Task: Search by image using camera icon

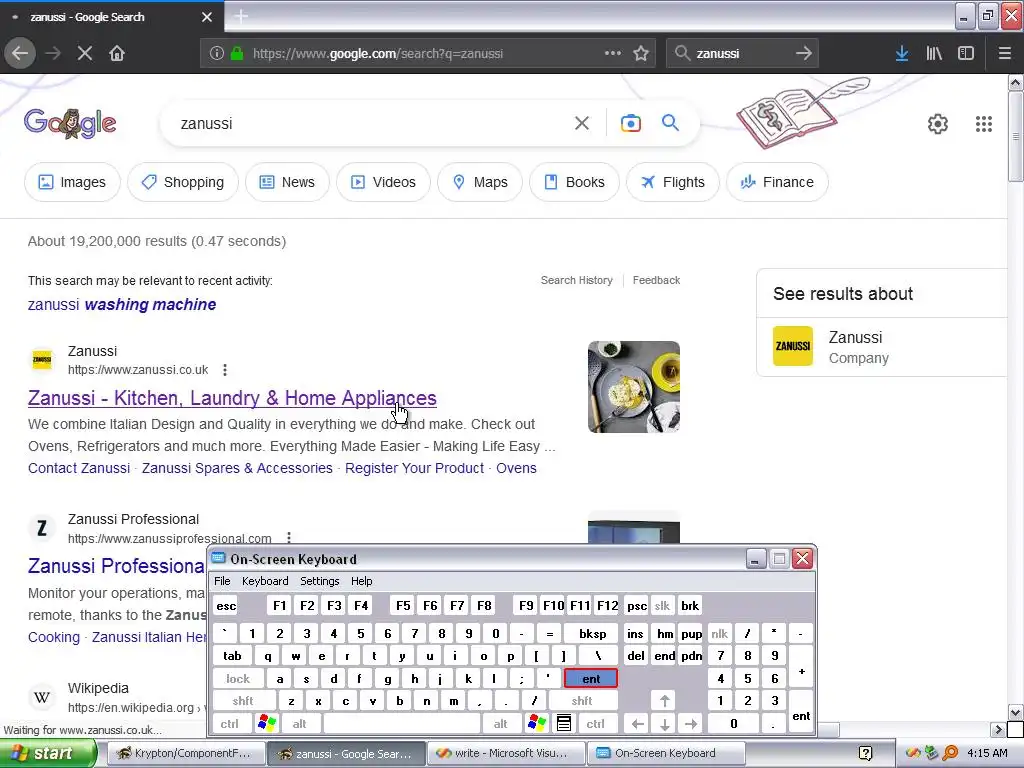Action: [630, 123]
